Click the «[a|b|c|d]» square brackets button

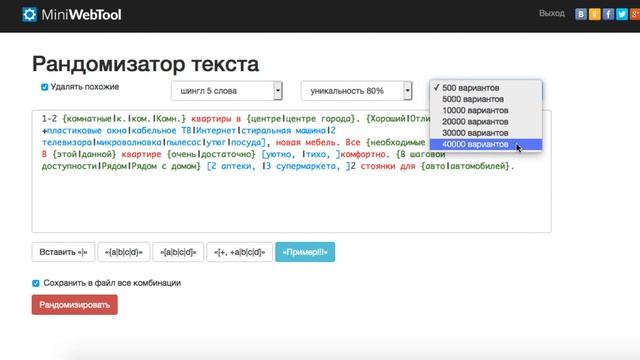178,252
